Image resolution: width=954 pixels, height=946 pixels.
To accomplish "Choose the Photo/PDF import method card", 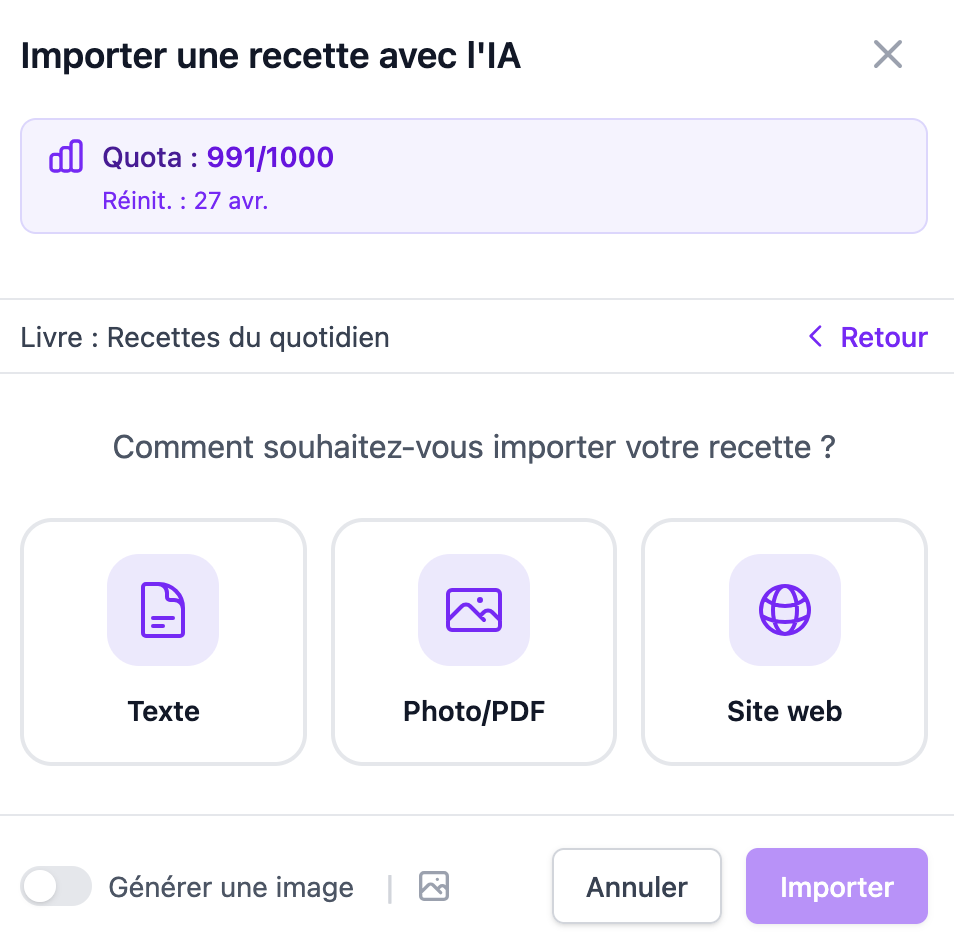I will (x=474, y=642).
